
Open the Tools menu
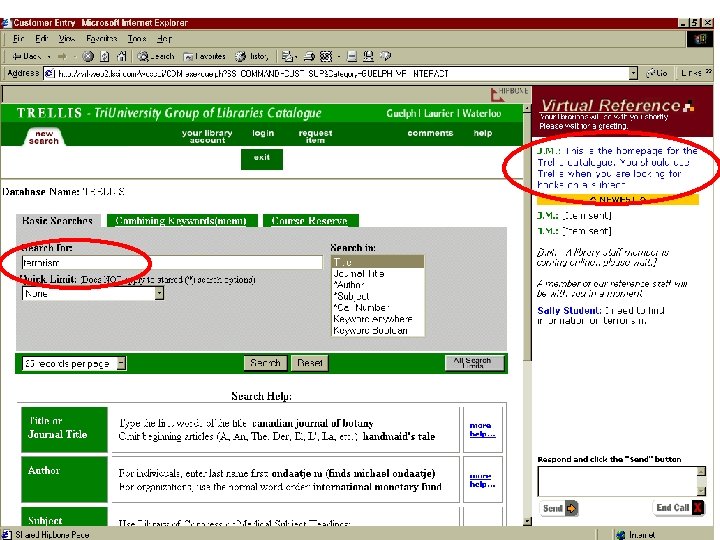pos(137,39)
